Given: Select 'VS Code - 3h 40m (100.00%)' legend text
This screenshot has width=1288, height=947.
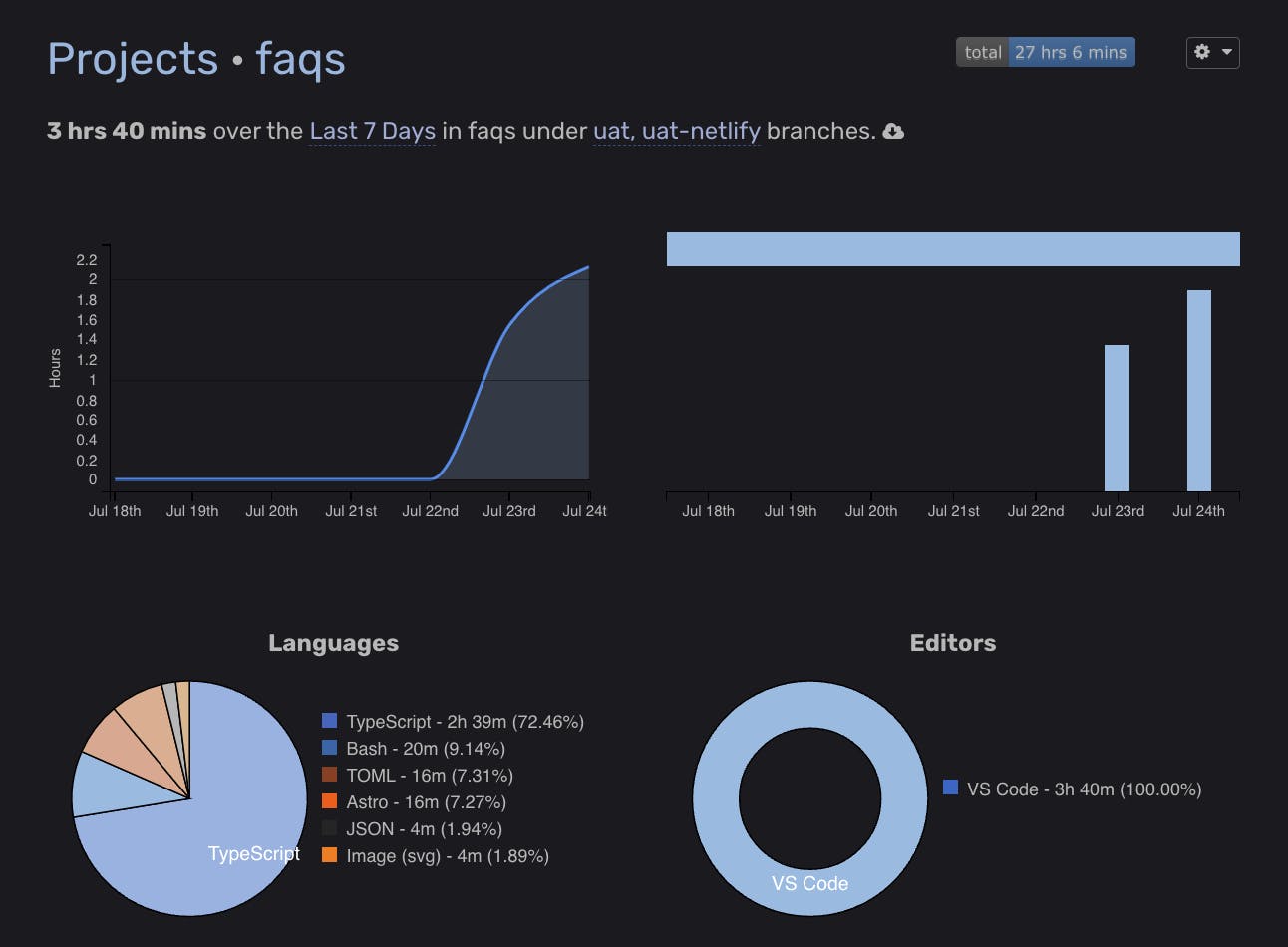Looking at the screenshot, I should 1084,789.
